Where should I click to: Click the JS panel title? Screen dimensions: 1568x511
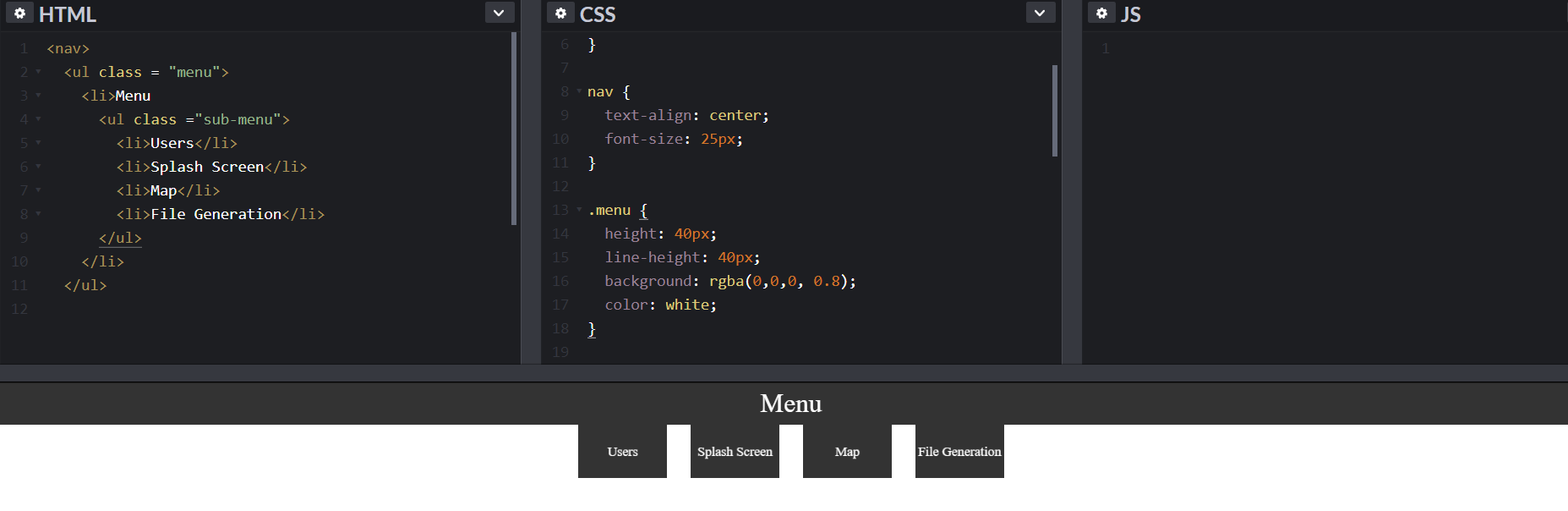coord(1131,14)
